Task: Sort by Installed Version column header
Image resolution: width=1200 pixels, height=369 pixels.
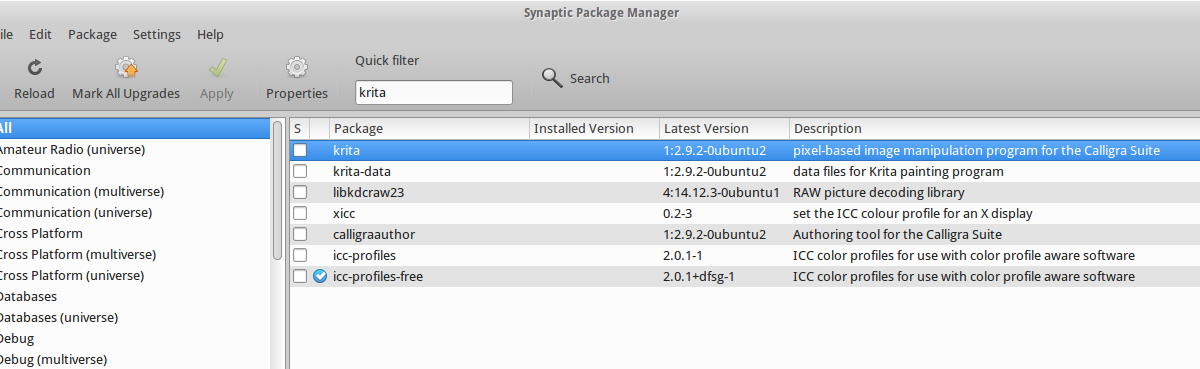Action: pos(594,128)
